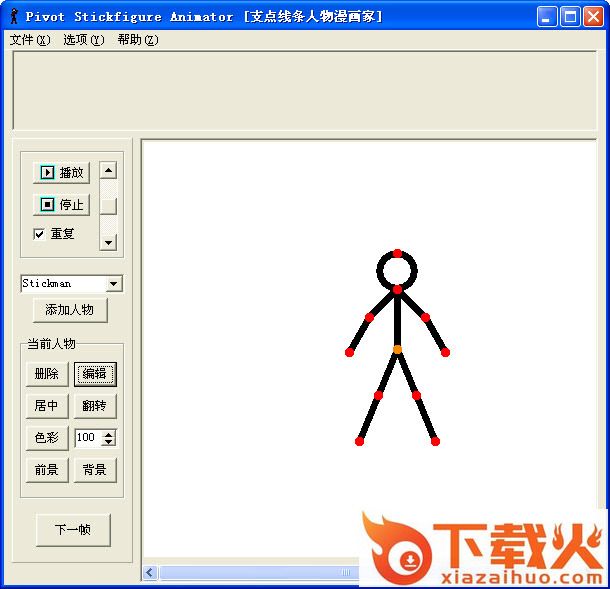Click the 编辑 edit button
Viewport: 610px width, 589px height.
click(x=95, y=374)
